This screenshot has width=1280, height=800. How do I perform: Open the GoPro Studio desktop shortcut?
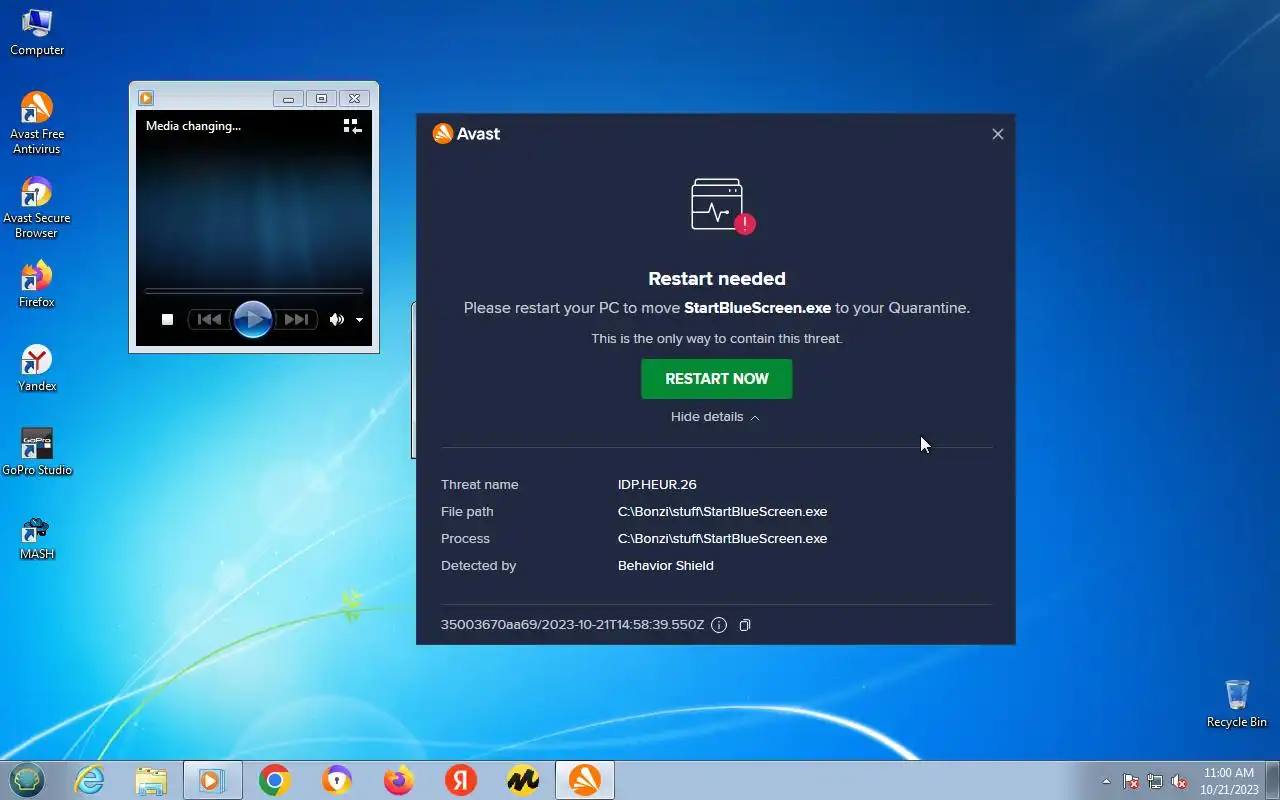(37, 452)
